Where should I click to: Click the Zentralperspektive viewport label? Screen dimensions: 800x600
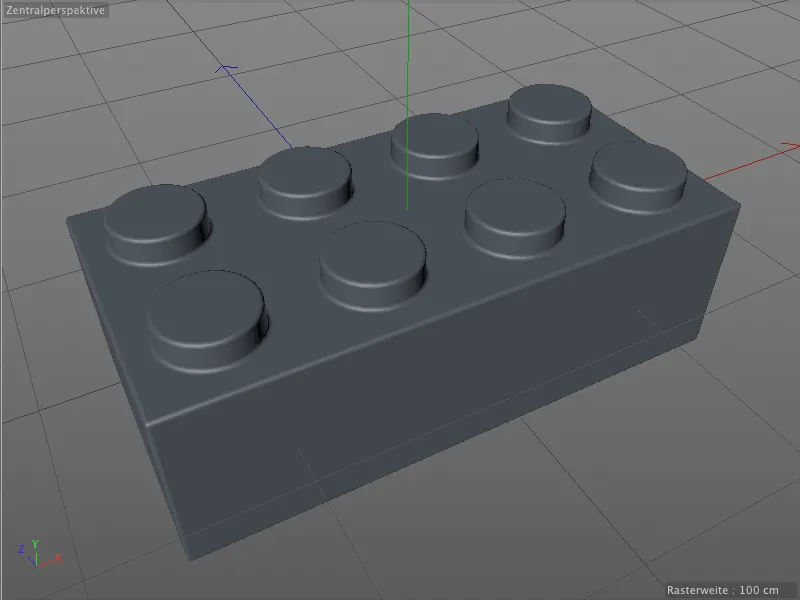coord(55,10)
